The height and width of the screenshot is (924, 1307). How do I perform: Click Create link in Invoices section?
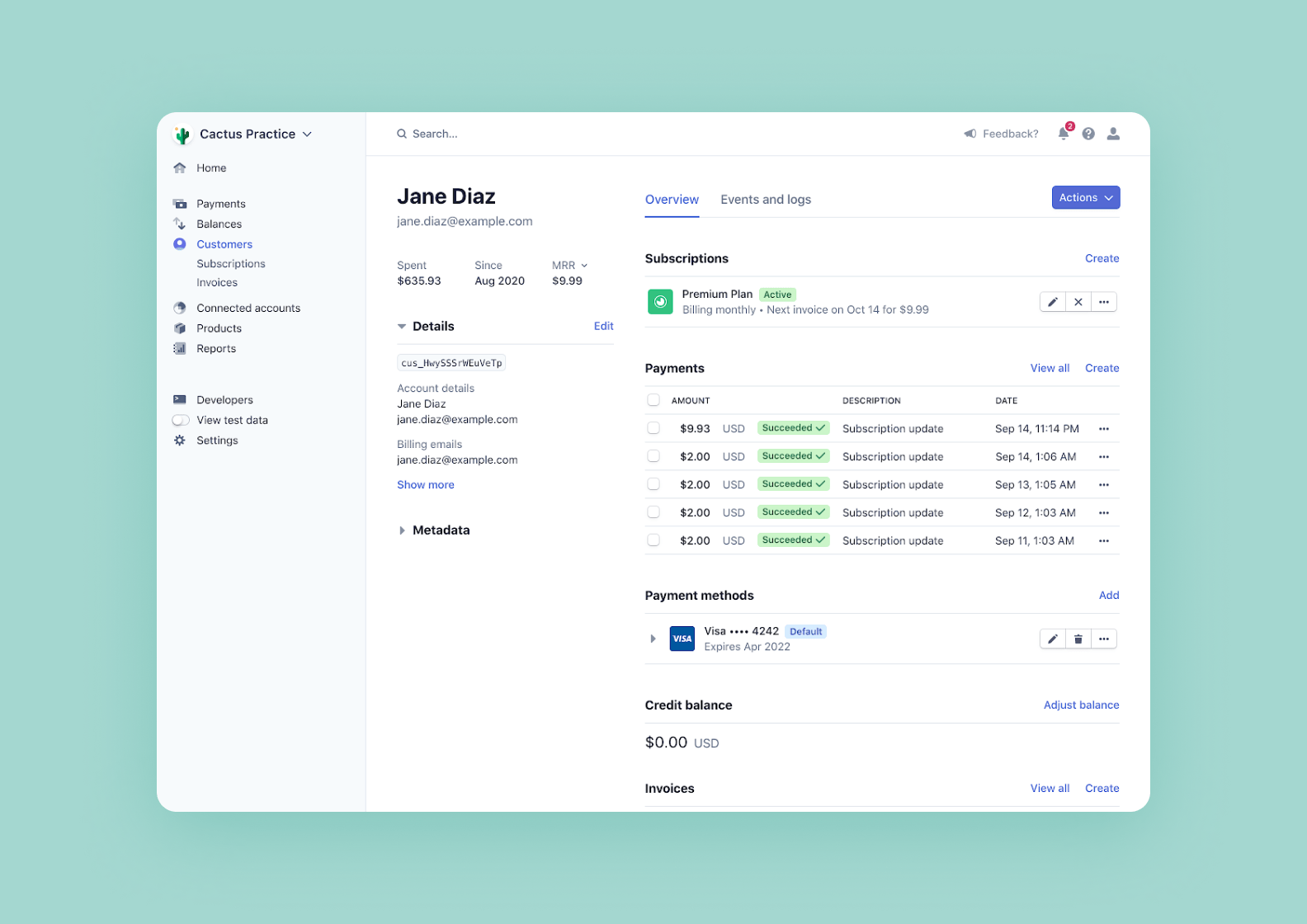[1102, 789]
